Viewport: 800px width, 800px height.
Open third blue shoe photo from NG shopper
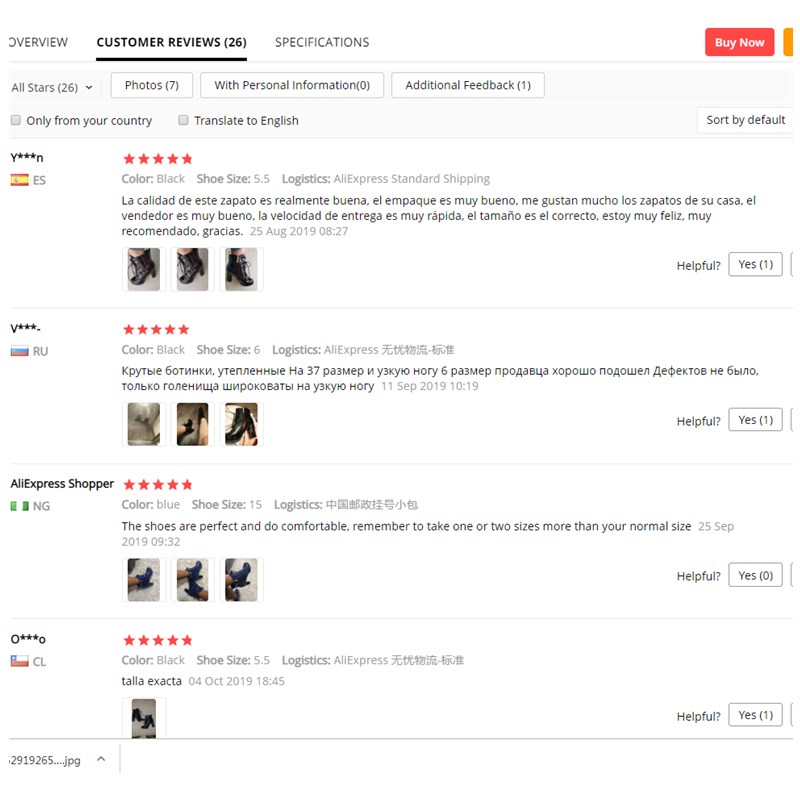tap(241, 580)
